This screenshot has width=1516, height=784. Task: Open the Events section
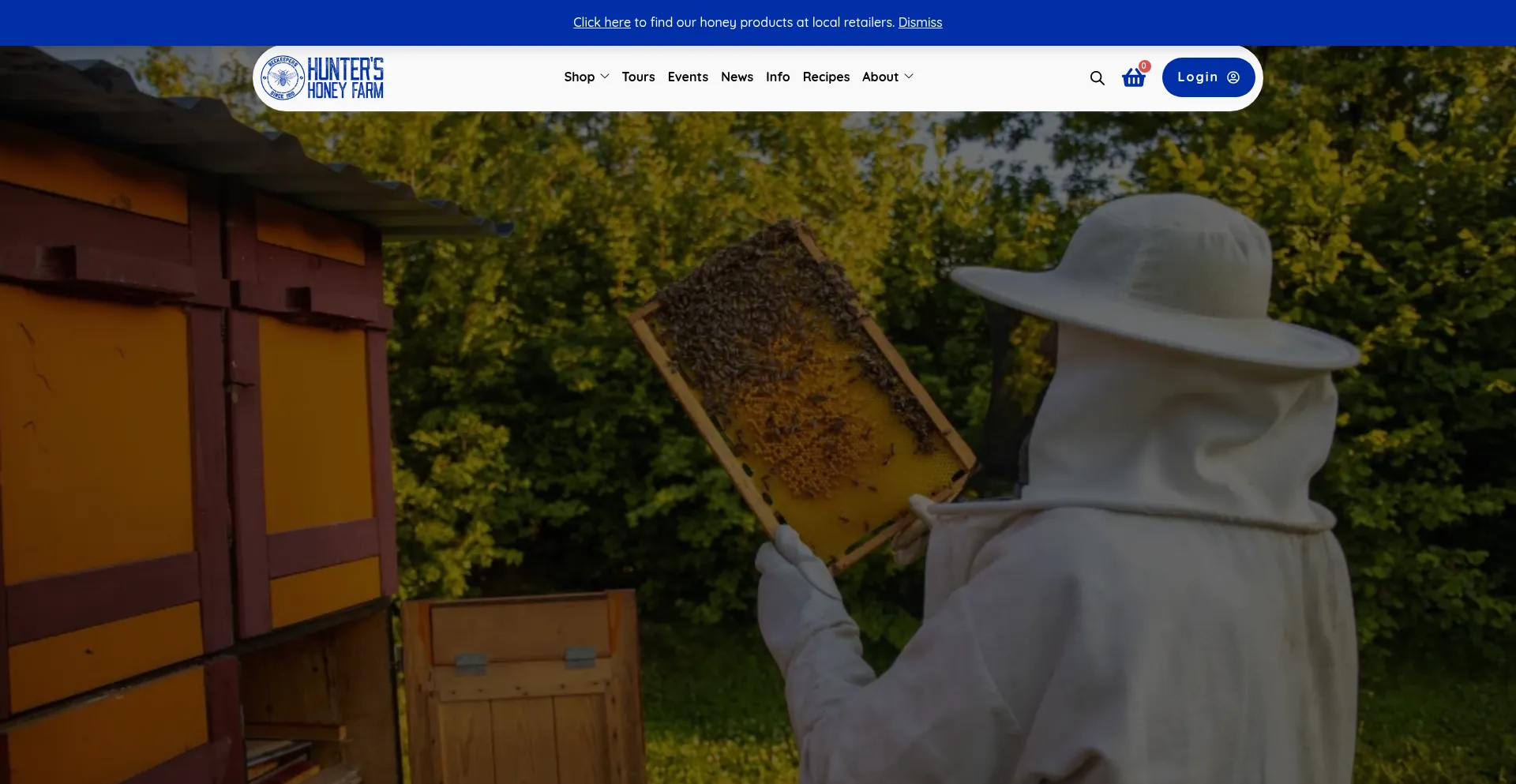[x=687, y=77]
